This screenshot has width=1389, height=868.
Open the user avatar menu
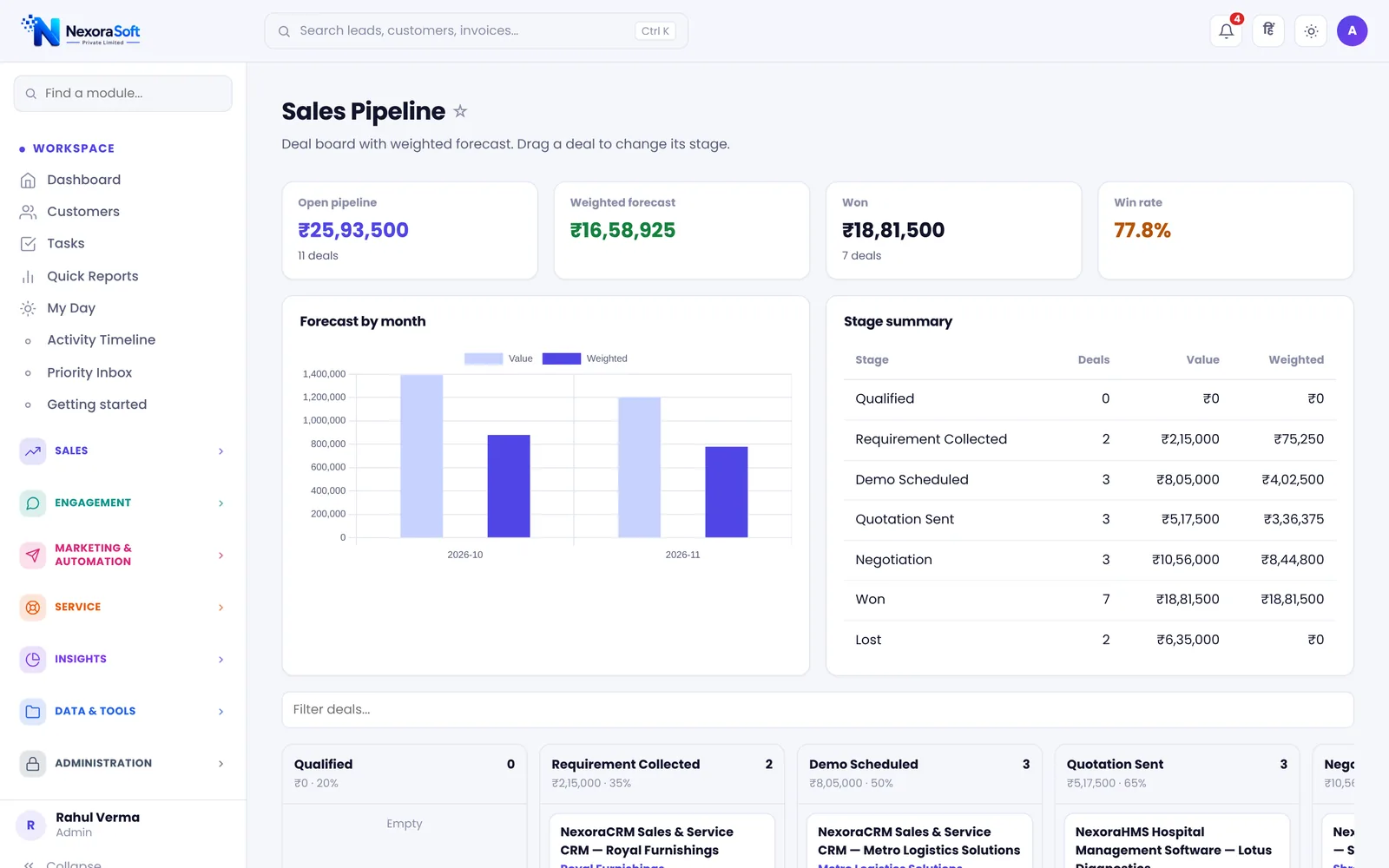tap(1352, 31)
